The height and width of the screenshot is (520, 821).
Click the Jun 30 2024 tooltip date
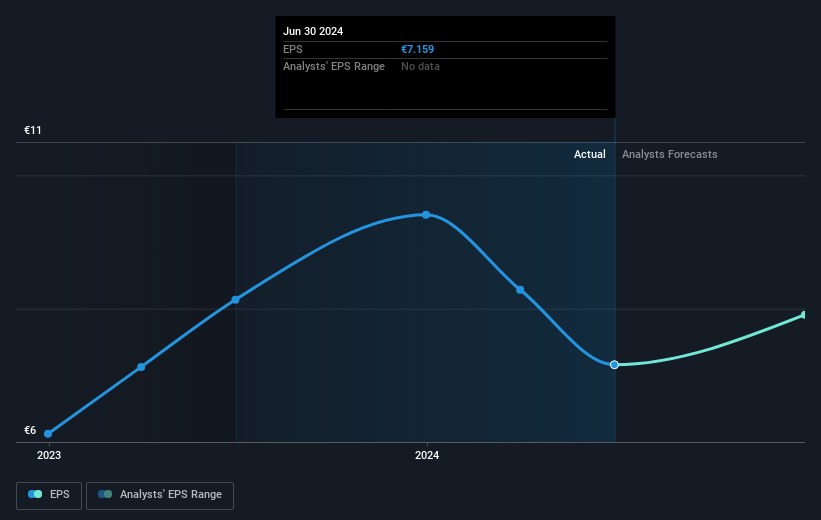pyautogui.click(x=313, y=31)
